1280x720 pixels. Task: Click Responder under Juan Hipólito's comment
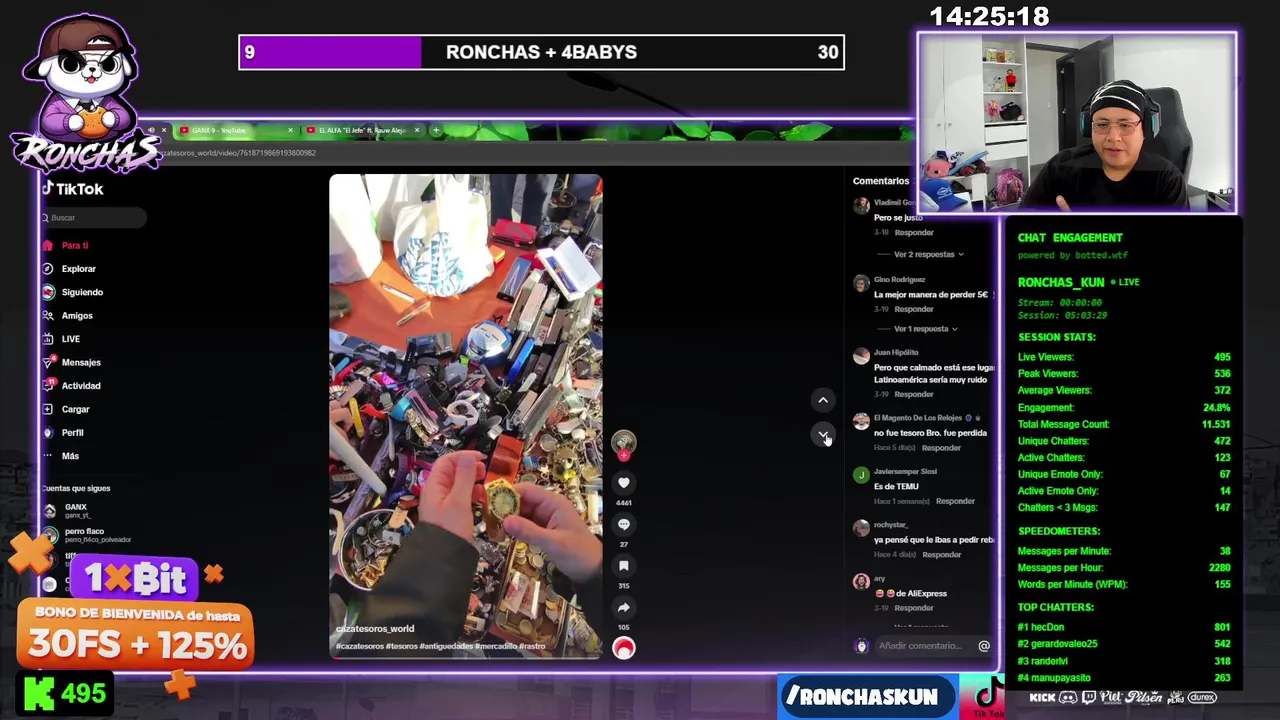914,394
